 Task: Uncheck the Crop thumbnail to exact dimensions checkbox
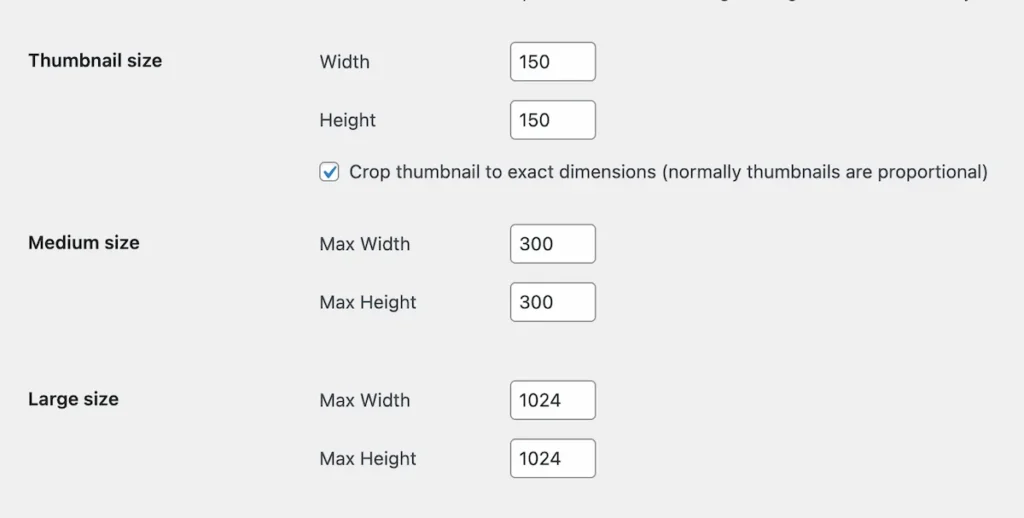click(329, 172)
